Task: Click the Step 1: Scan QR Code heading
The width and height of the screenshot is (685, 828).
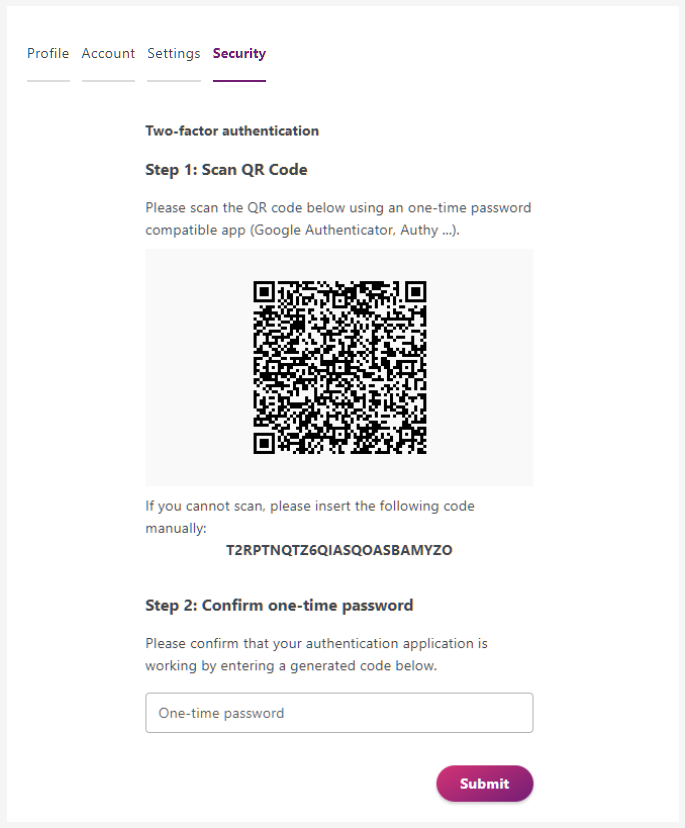Action: tap(226, 170)
